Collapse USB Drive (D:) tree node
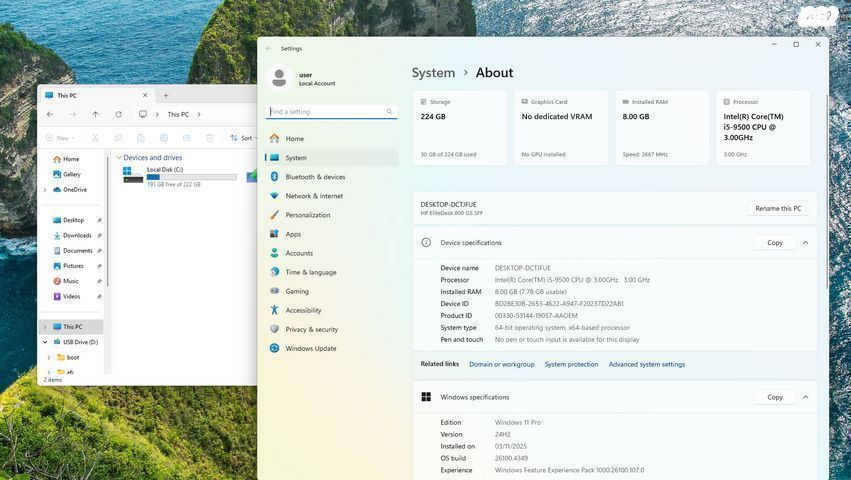Screen dimensions: 851x480 tap(45, 342)
